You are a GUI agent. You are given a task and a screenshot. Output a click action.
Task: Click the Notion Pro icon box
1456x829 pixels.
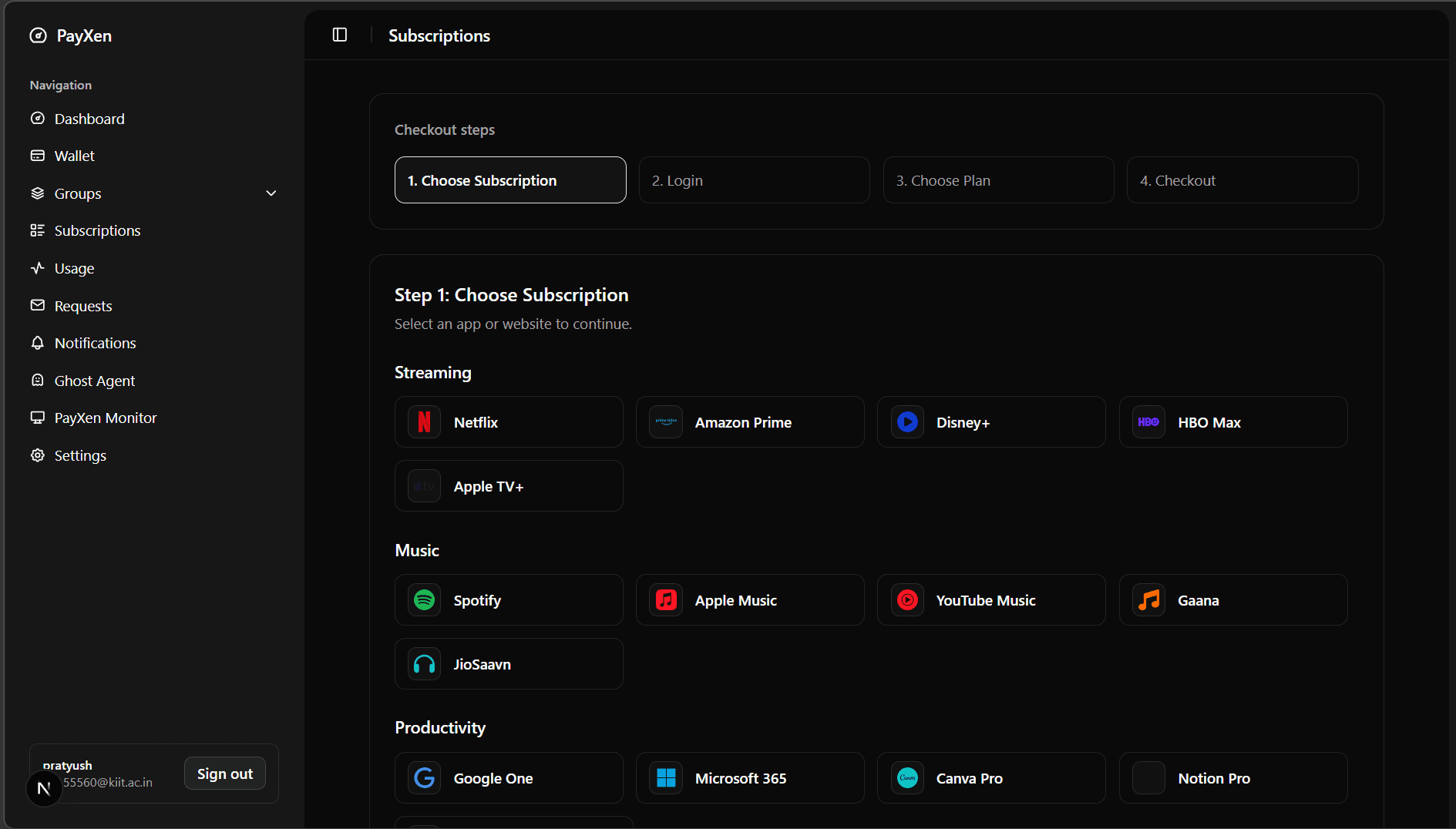1148,778
